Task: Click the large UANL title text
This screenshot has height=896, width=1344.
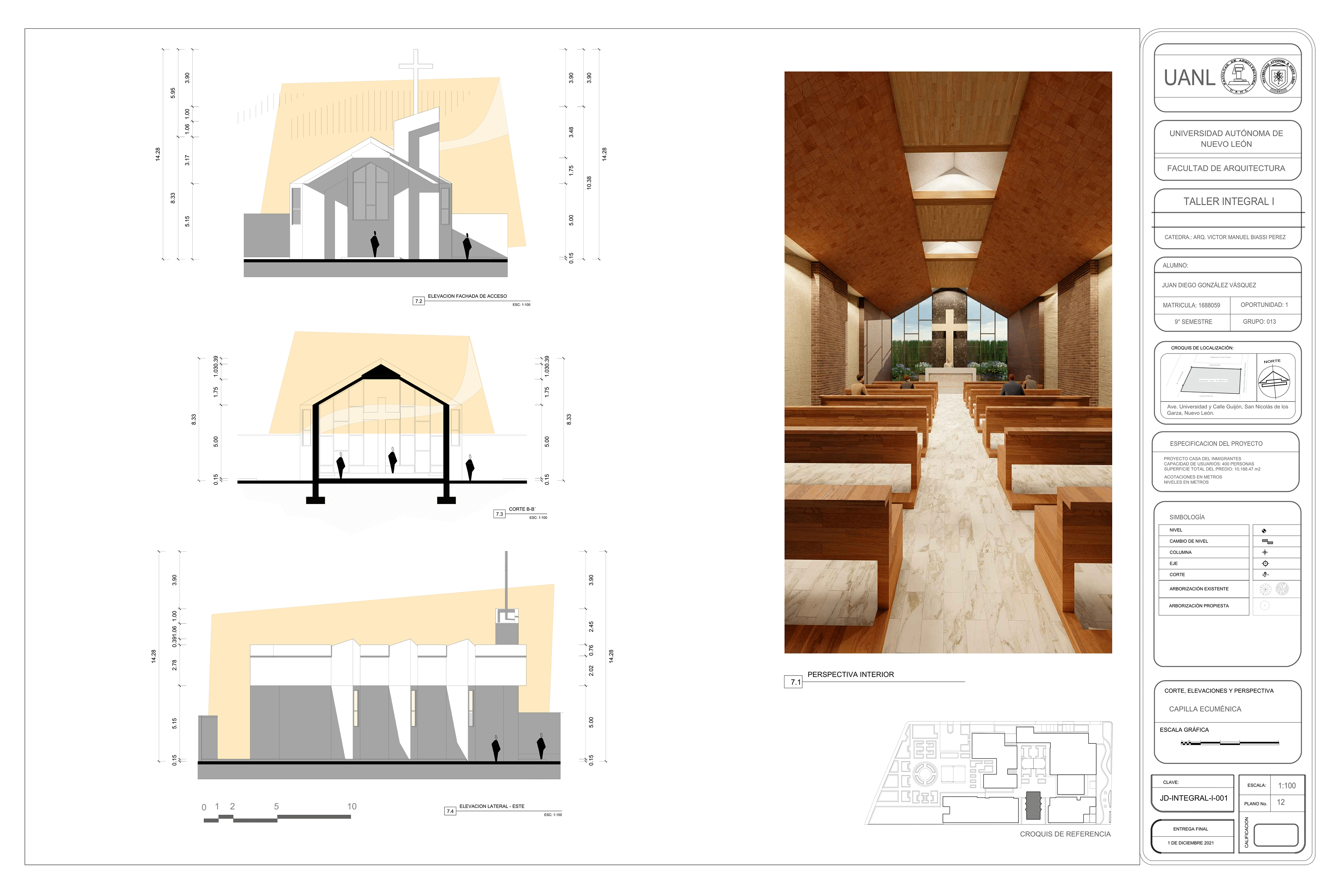Action: 1190,78
